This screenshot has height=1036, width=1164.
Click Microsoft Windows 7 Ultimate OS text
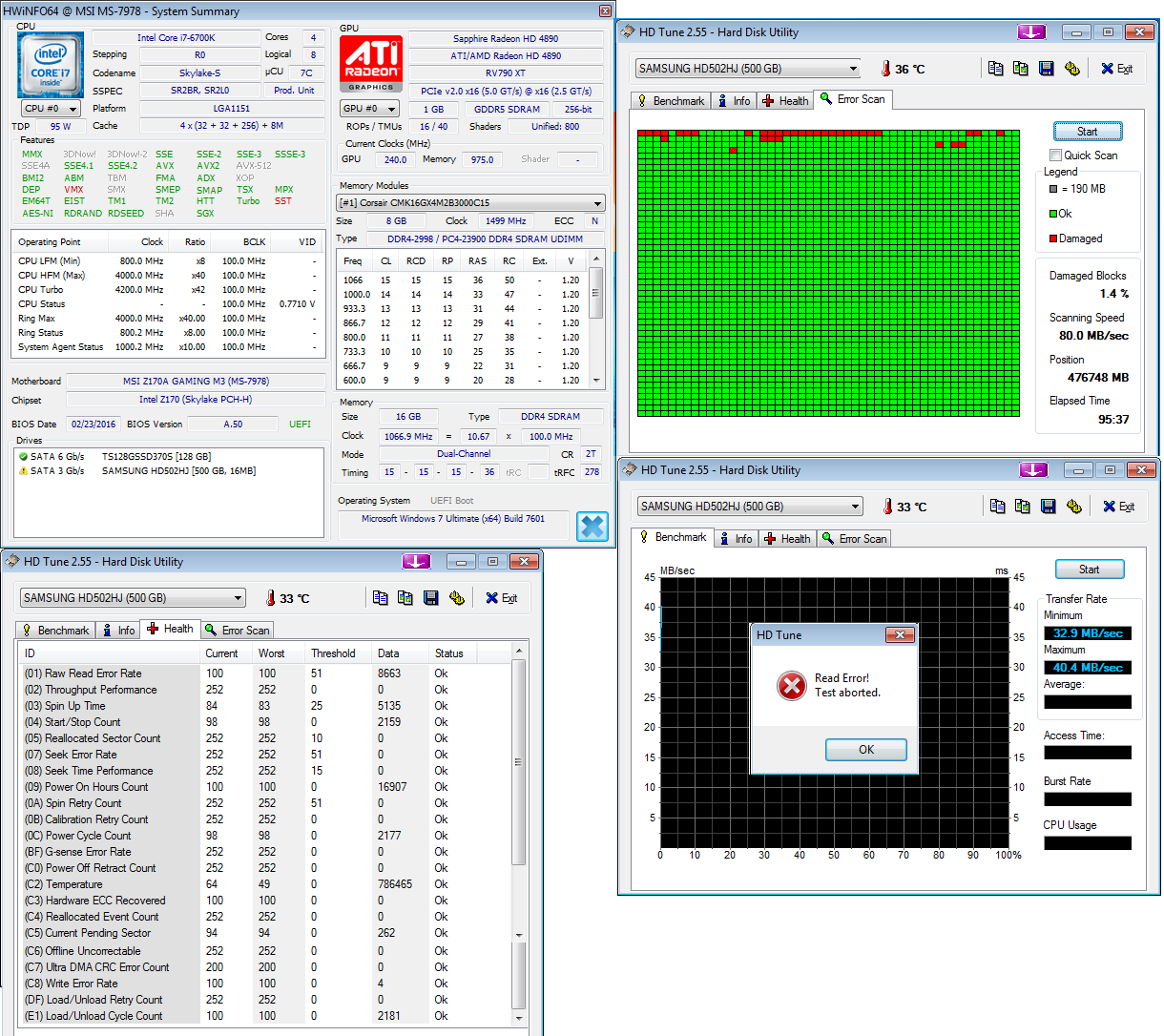point(453,519)
